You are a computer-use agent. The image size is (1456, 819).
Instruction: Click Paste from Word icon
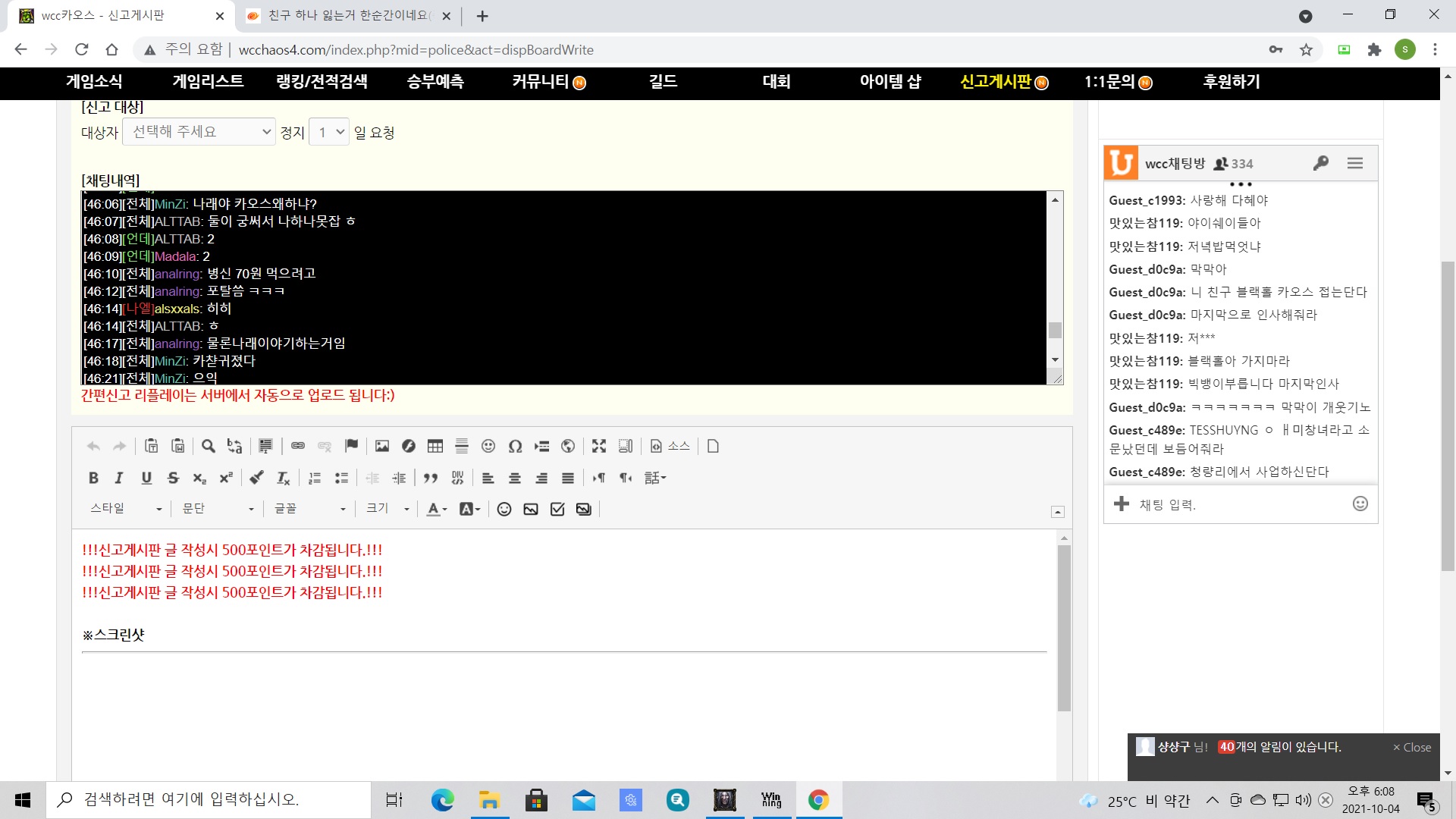click(x=178, y=446)
